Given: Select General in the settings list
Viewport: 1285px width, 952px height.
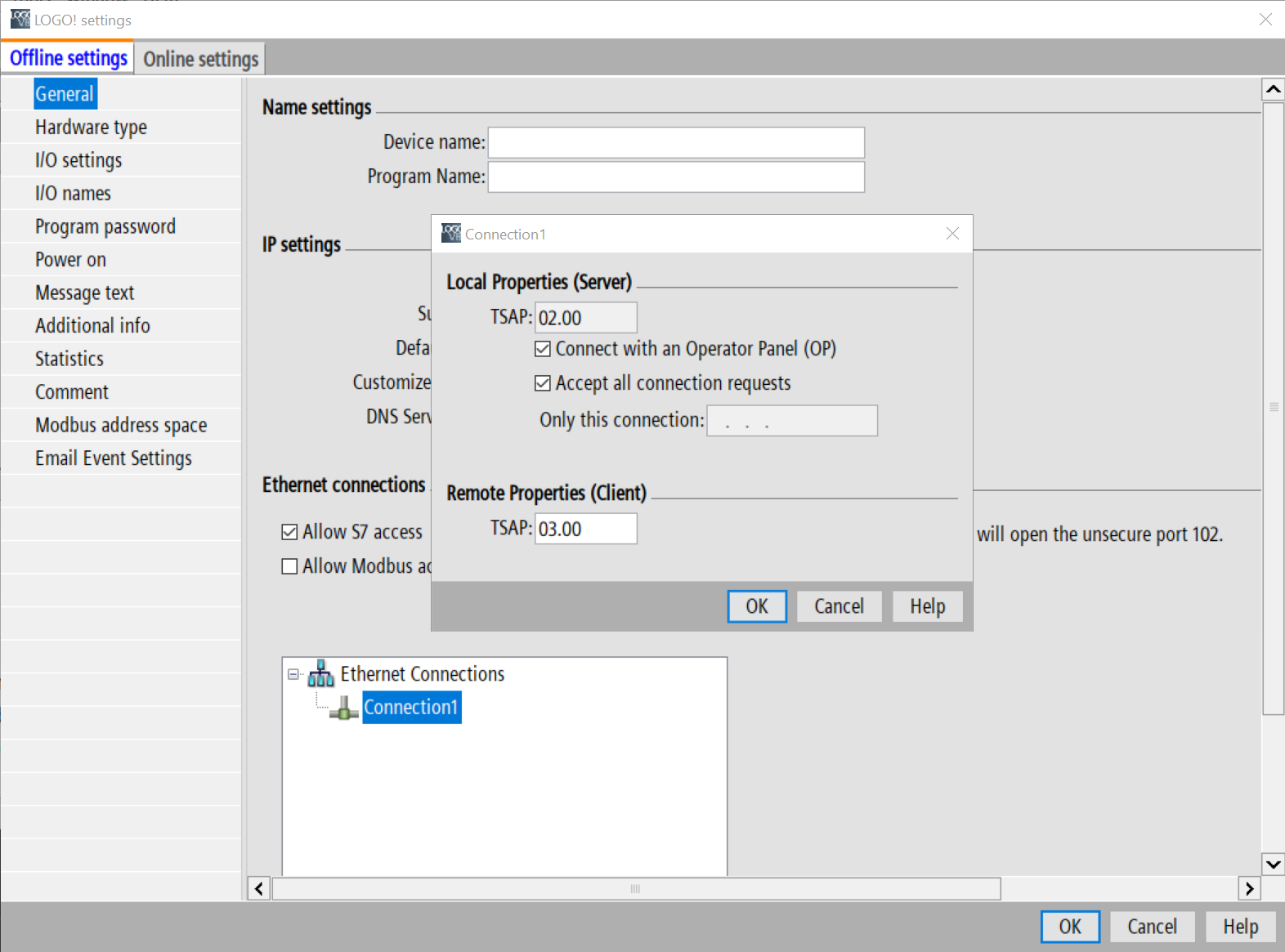Looking at the screenshot, I should coord(65,94).
